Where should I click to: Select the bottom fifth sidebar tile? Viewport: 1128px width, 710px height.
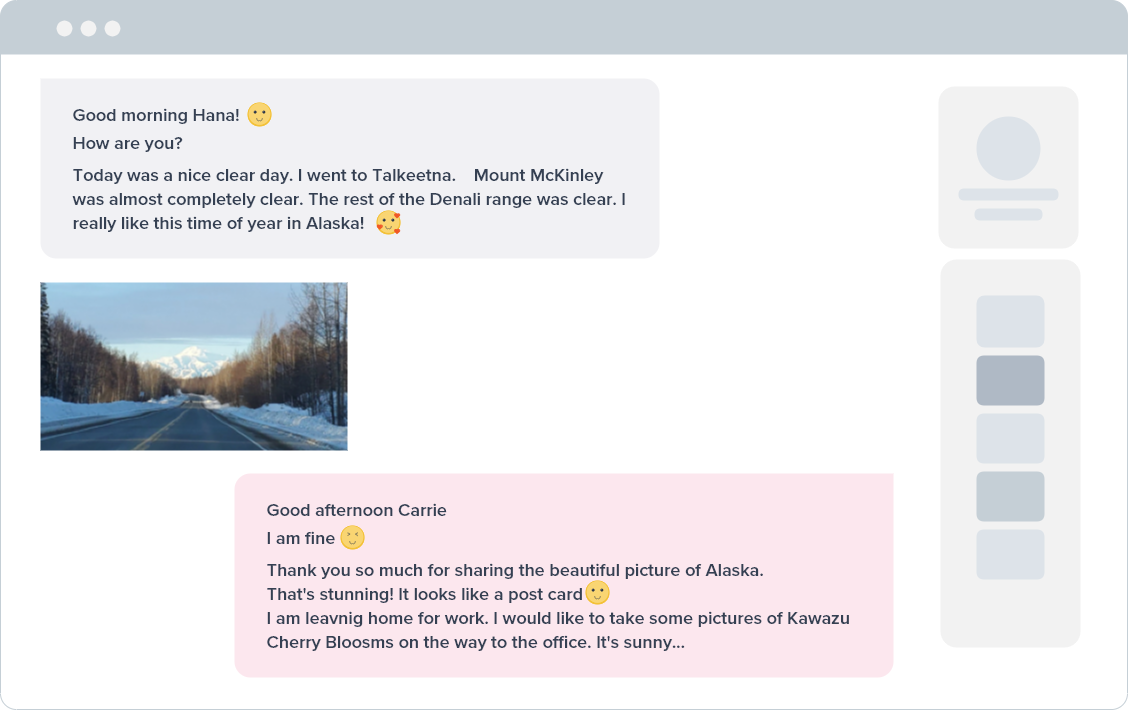[1010, 555]
